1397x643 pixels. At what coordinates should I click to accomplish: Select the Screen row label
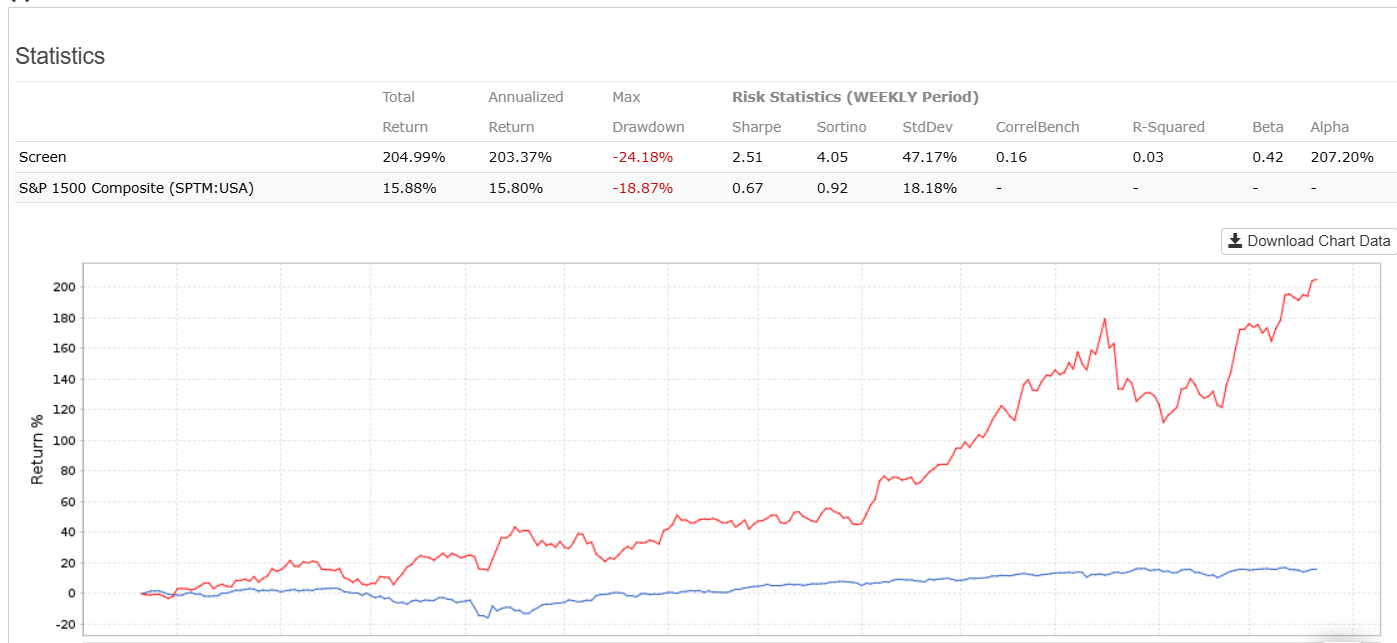pyautogui.click(x=43, y=157)
